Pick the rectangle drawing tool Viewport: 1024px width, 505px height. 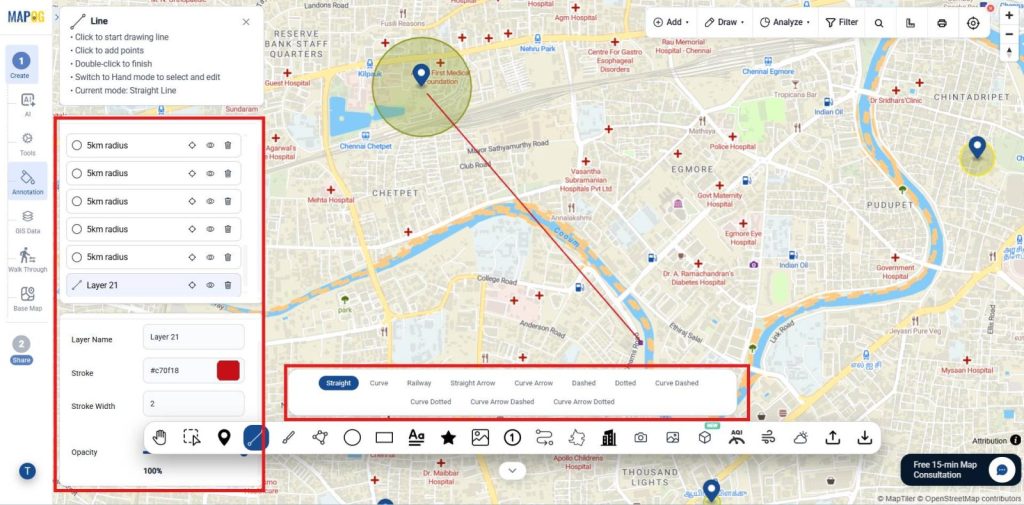[x=384, y=438]
